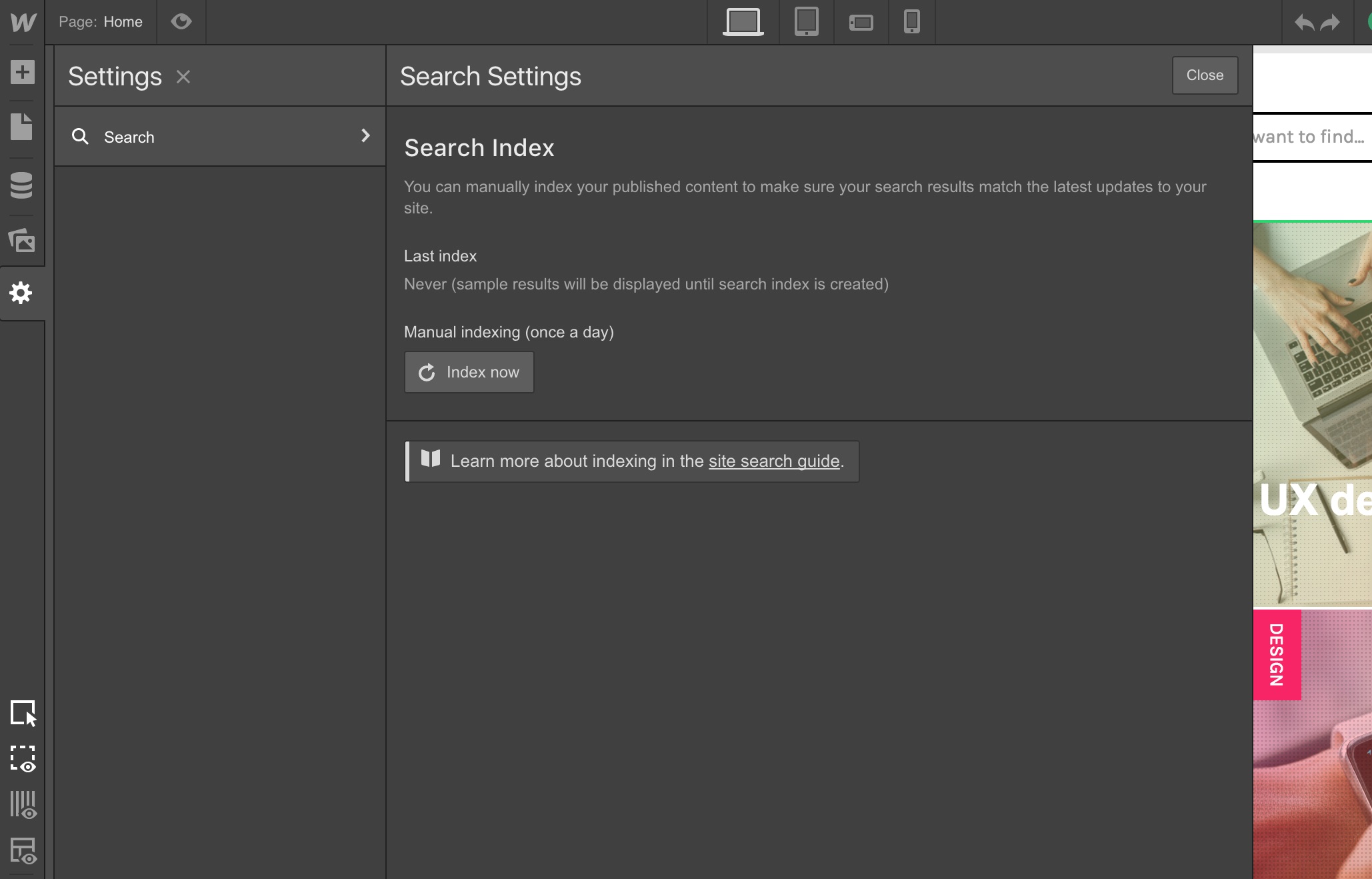
Task: Open the Add elements panel
Action: click(22, 72)
